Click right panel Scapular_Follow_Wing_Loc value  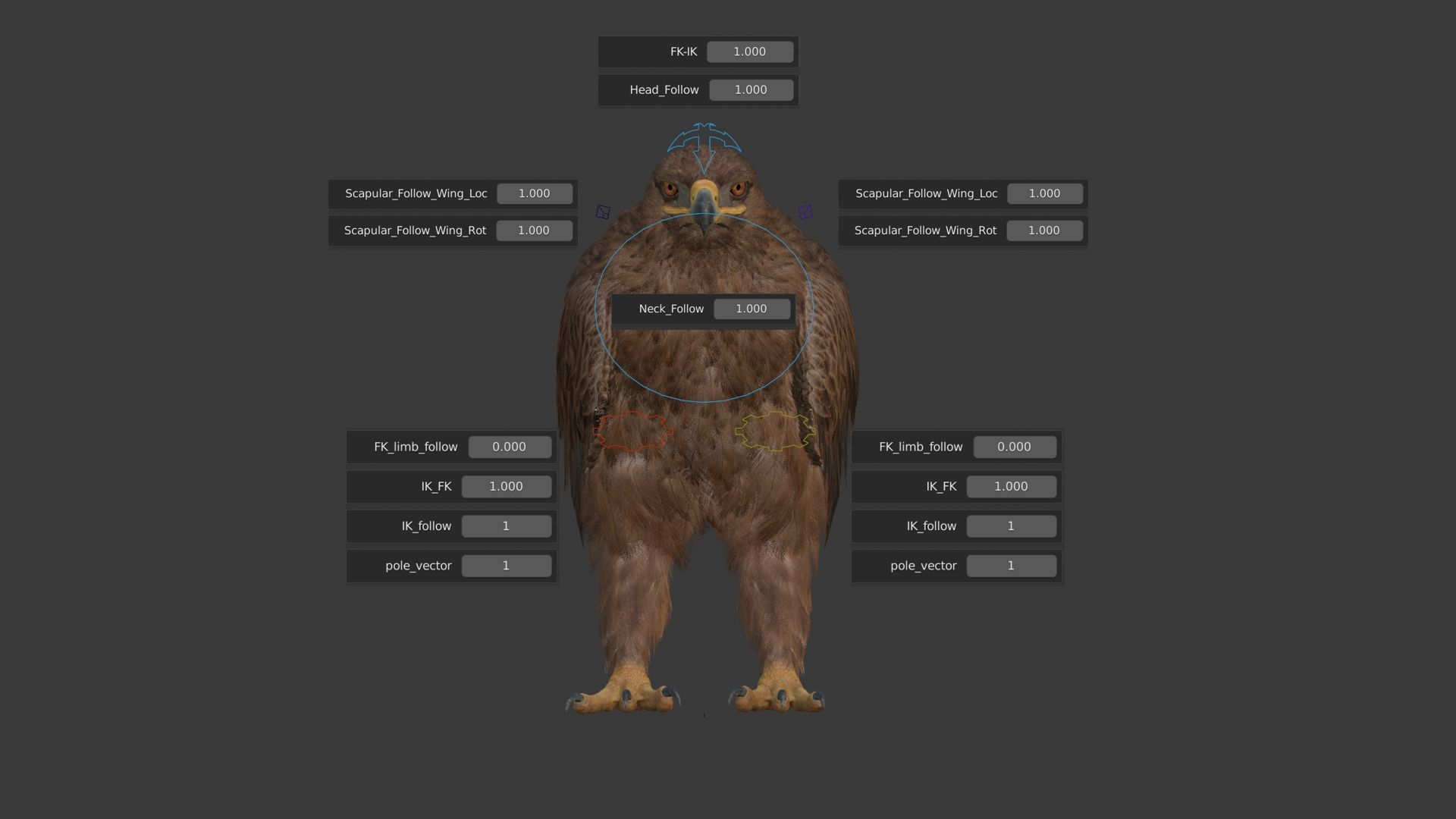1044,193
